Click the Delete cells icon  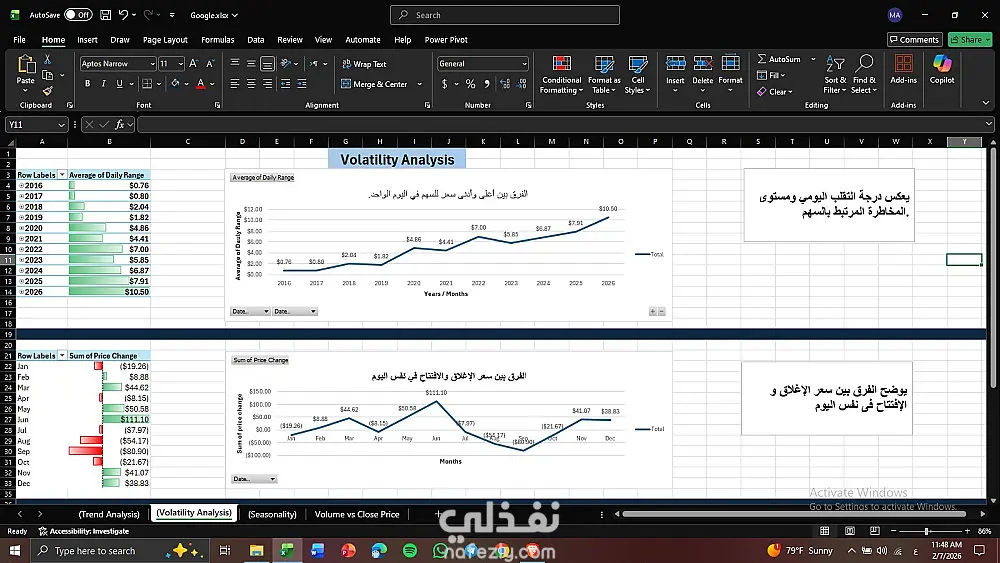(x=703, y=64)
